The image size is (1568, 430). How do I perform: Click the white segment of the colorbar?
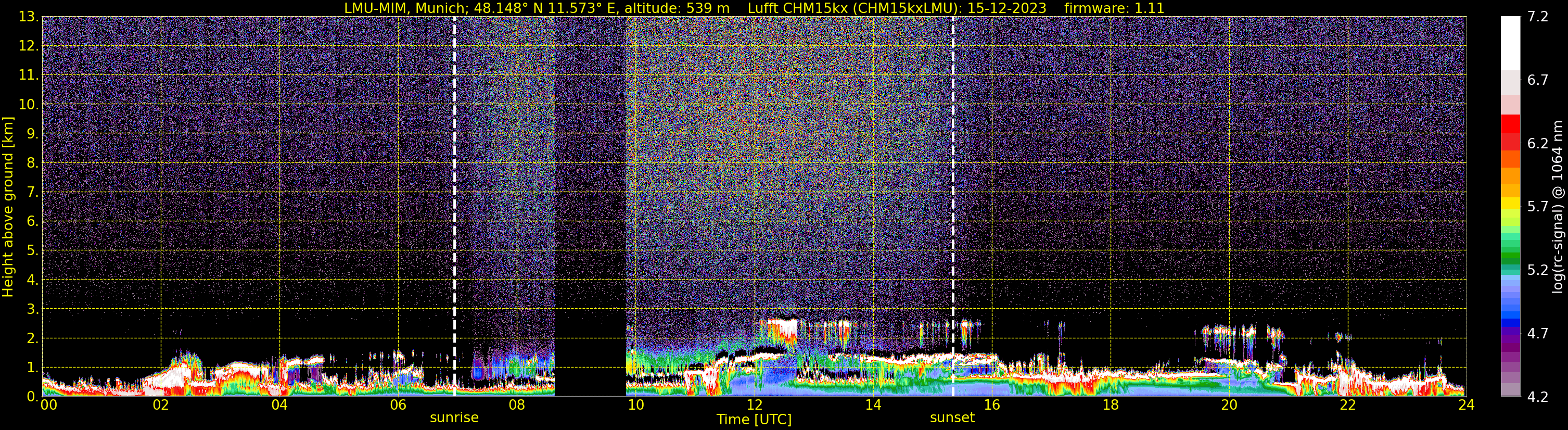click(1510, 43)
